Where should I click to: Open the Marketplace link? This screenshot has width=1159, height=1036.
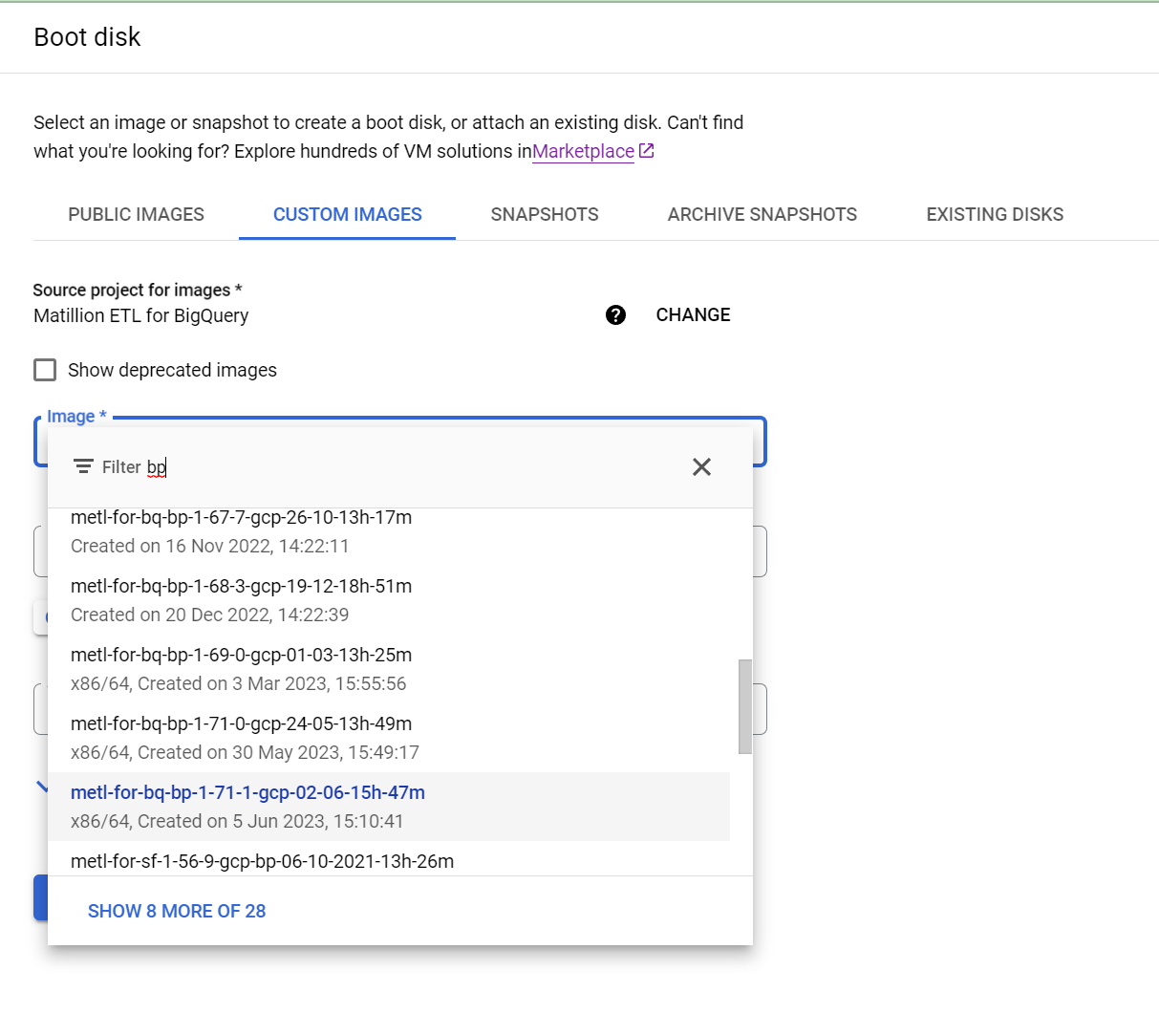point(583,151)
